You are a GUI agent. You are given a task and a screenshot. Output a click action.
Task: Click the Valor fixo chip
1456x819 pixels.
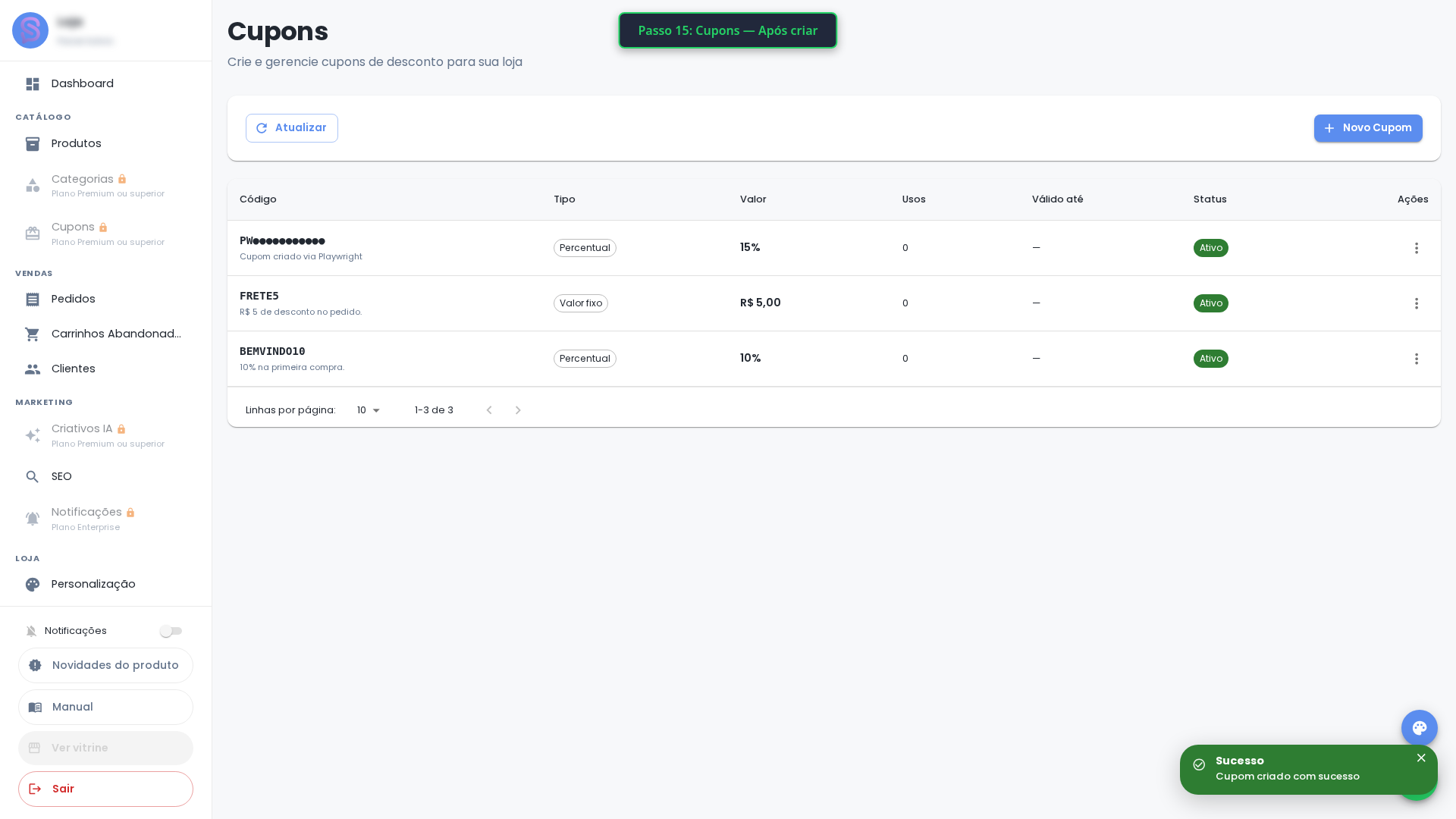point(581,303)
